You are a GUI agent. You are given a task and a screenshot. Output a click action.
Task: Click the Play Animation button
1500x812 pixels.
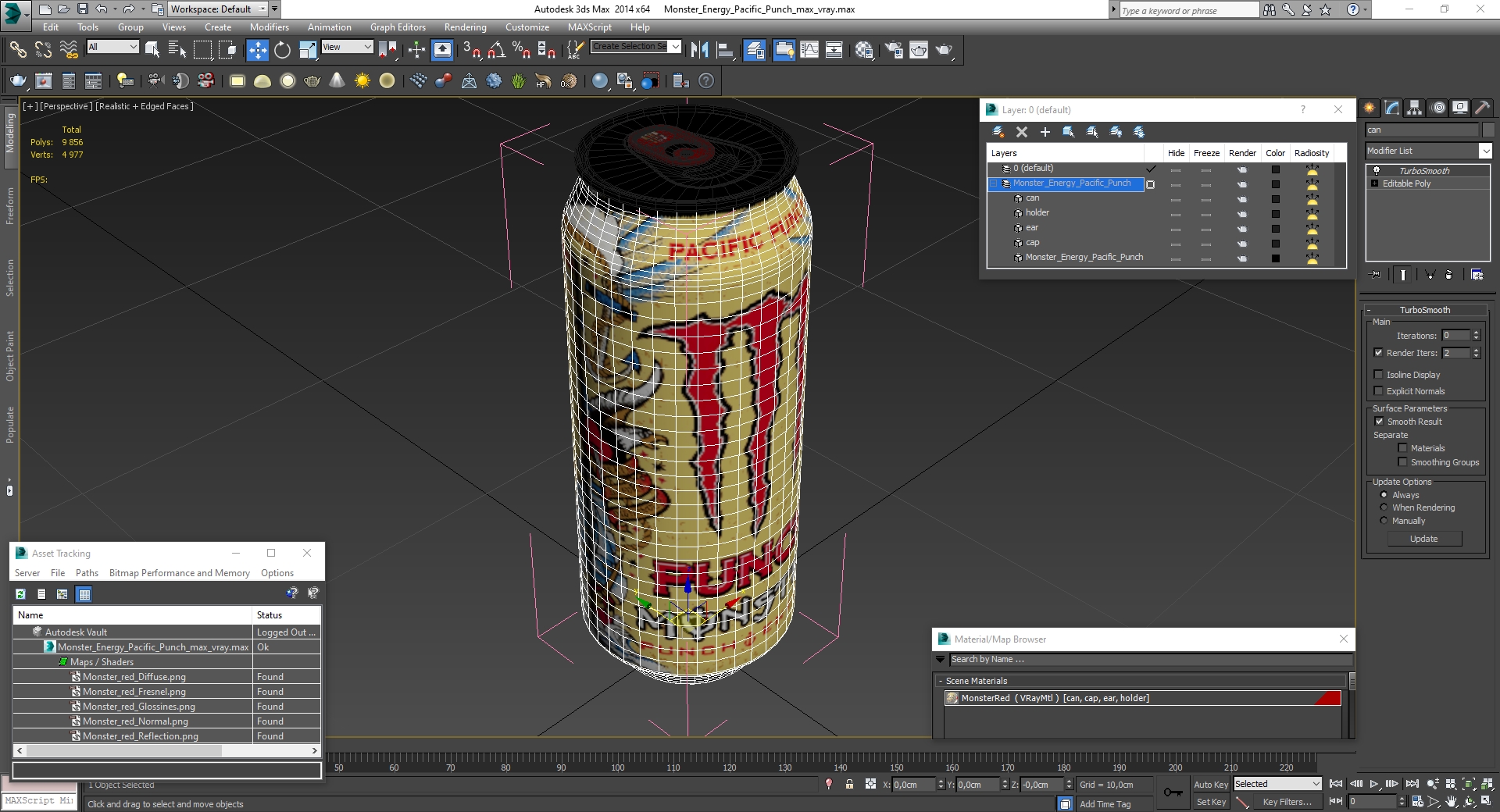point(1373,784)
